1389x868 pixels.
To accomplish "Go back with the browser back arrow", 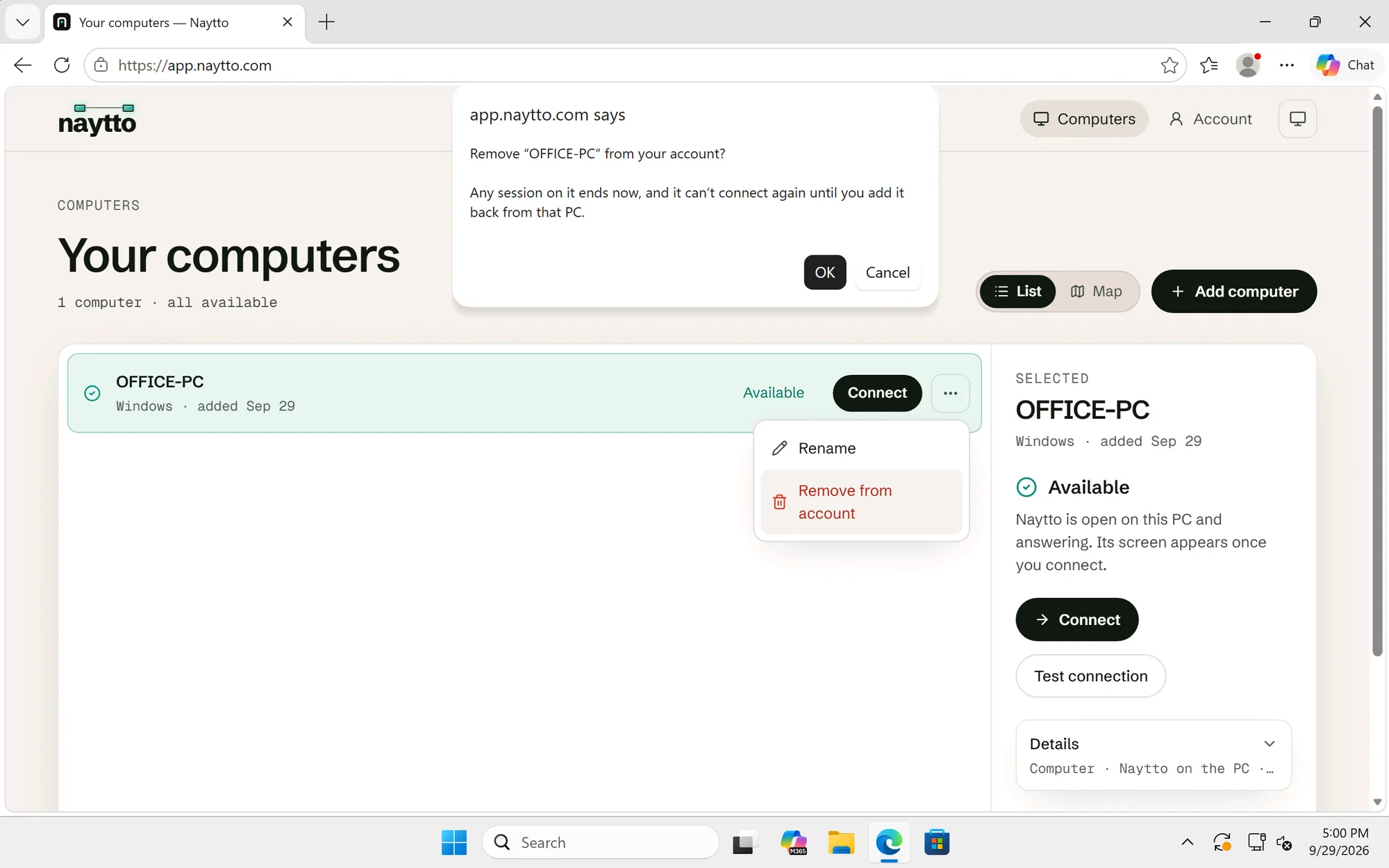I will click(23, 65).
